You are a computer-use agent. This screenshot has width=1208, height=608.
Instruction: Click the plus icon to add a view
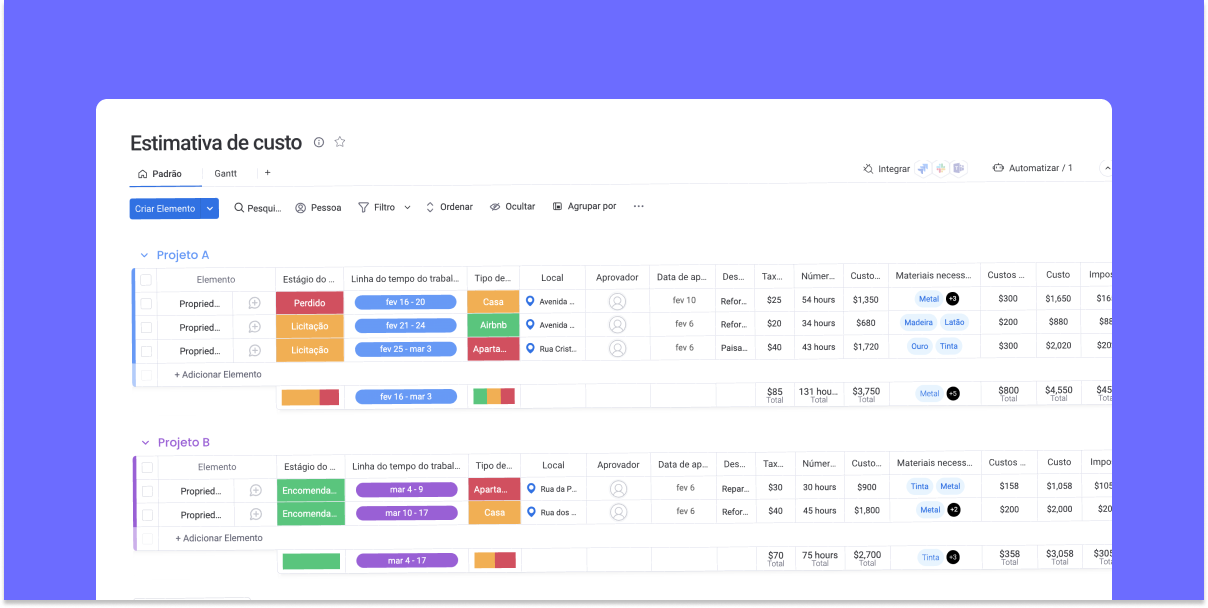[x=267, y=173]
